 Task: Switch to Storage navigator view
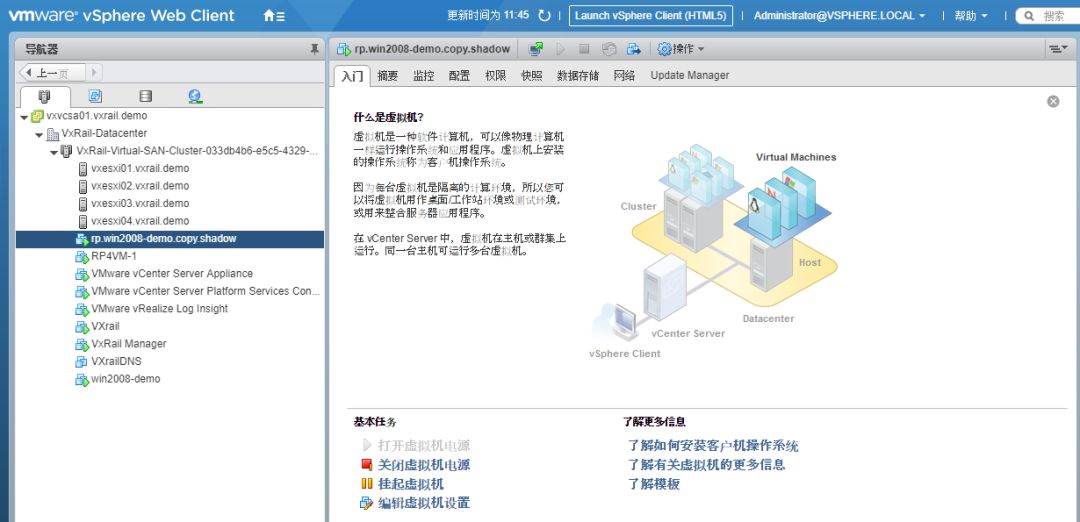pyautogui.click(x=145, y=96)
